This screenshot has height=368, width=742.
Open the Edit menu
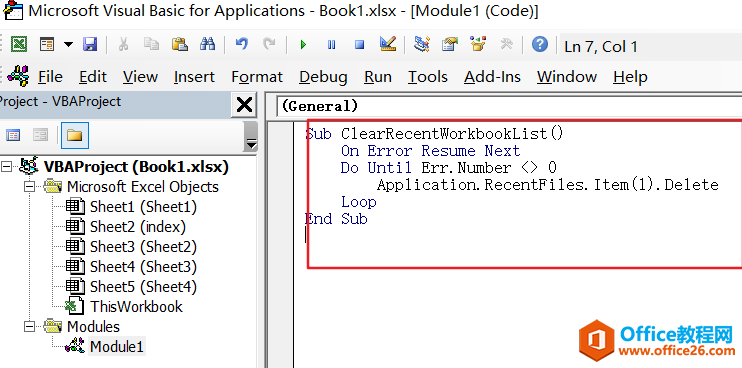click(93, 77)
